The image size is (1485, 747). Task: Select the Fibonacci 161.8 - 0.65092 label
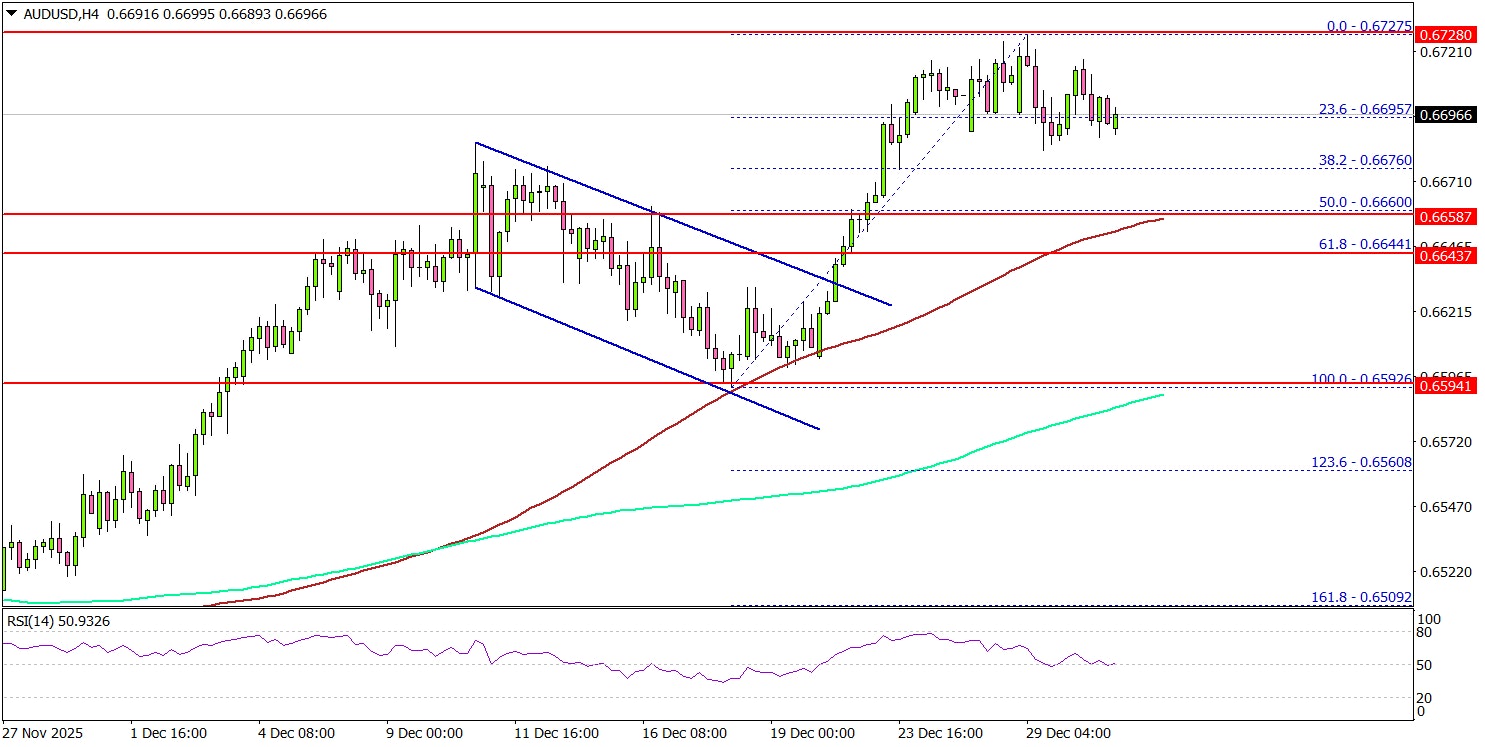[x=1360, y=597]
